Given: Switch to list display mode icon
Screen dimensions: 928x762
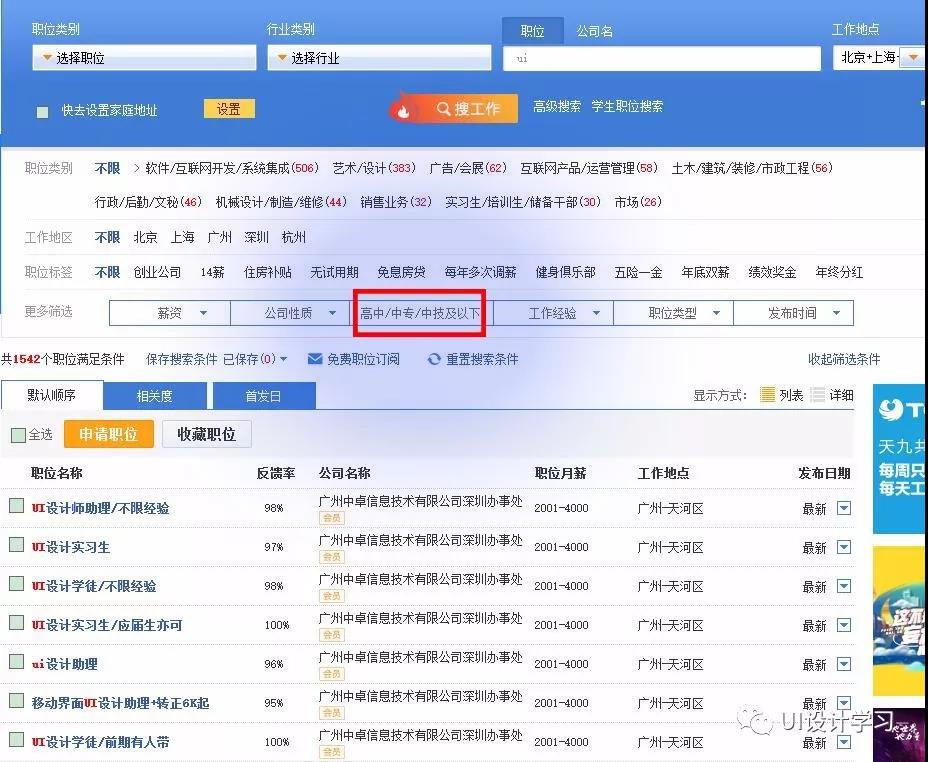Looking at the screenshot, I should click(x=768, y=395).
